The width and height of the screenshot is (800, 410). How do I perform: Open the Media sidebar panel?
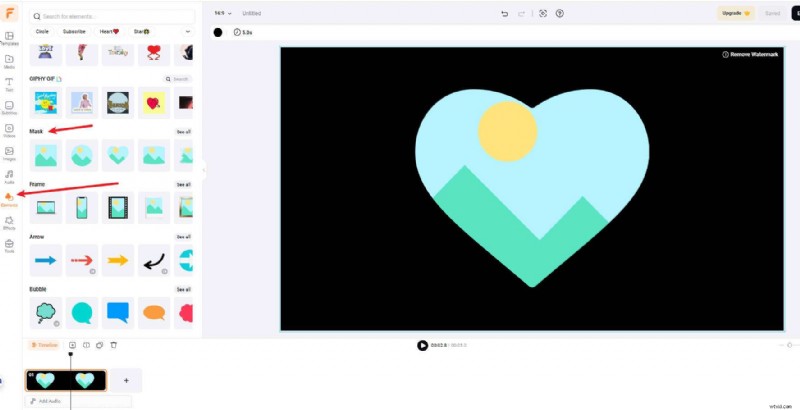9,62
